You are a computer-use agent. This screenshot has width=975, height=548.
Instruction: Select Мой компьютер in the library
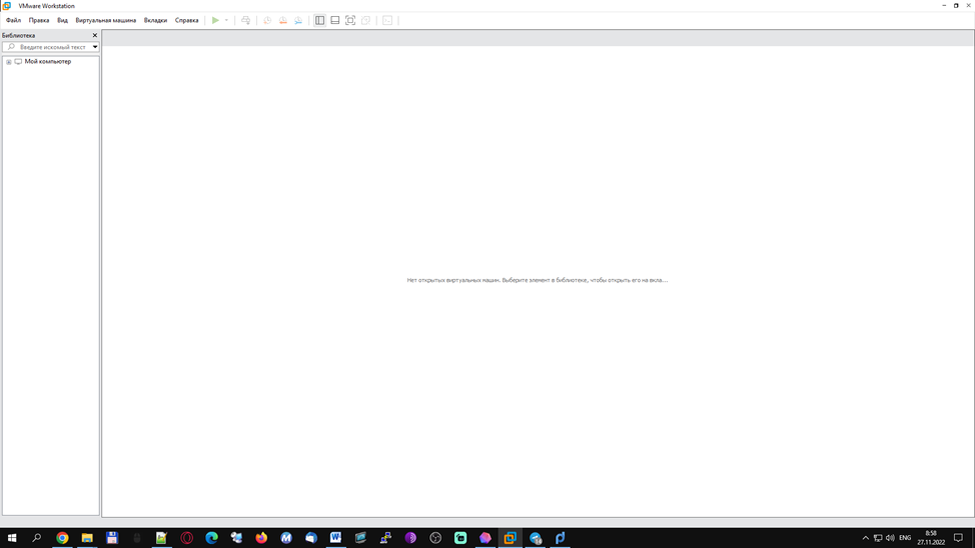click(x=48, y=62)
